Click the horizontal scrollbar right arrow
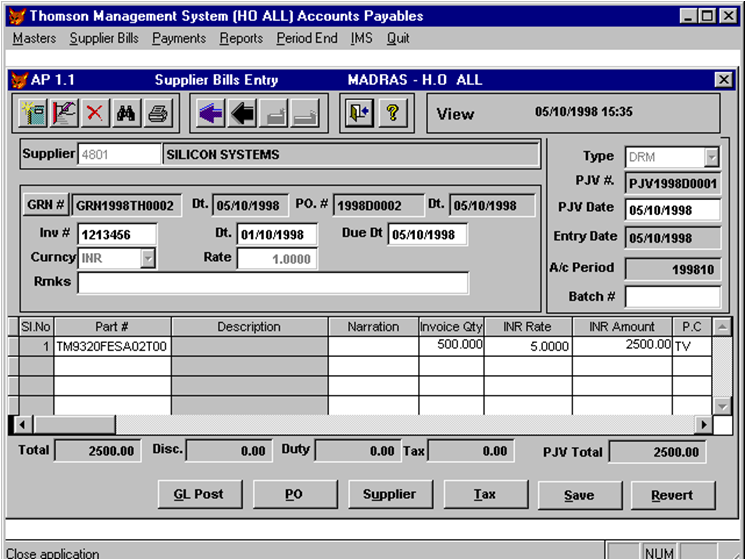This screenshot has height=560, width=746. pyautogui.click(x=704, y=424)
